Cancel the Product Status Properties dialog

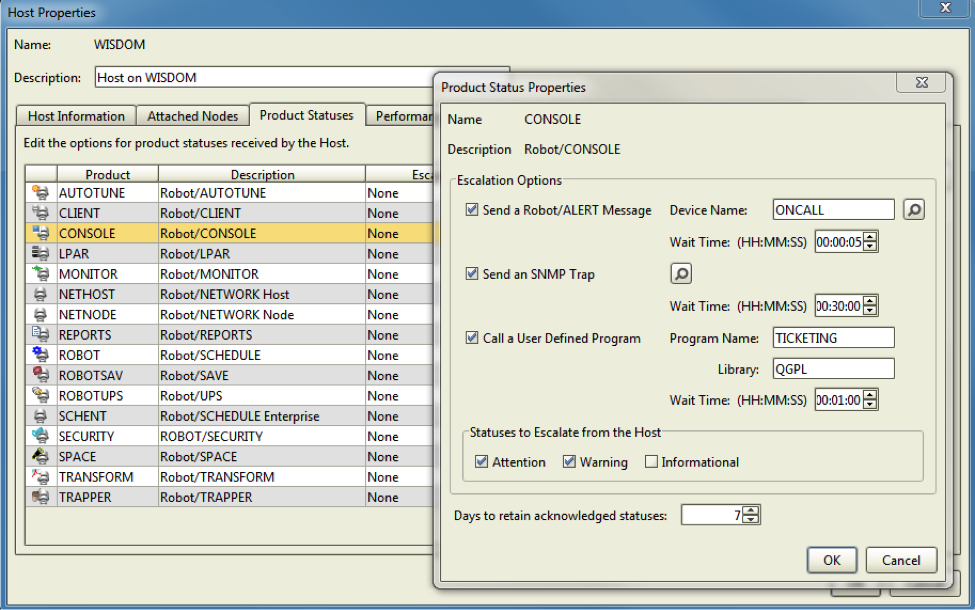901,560
